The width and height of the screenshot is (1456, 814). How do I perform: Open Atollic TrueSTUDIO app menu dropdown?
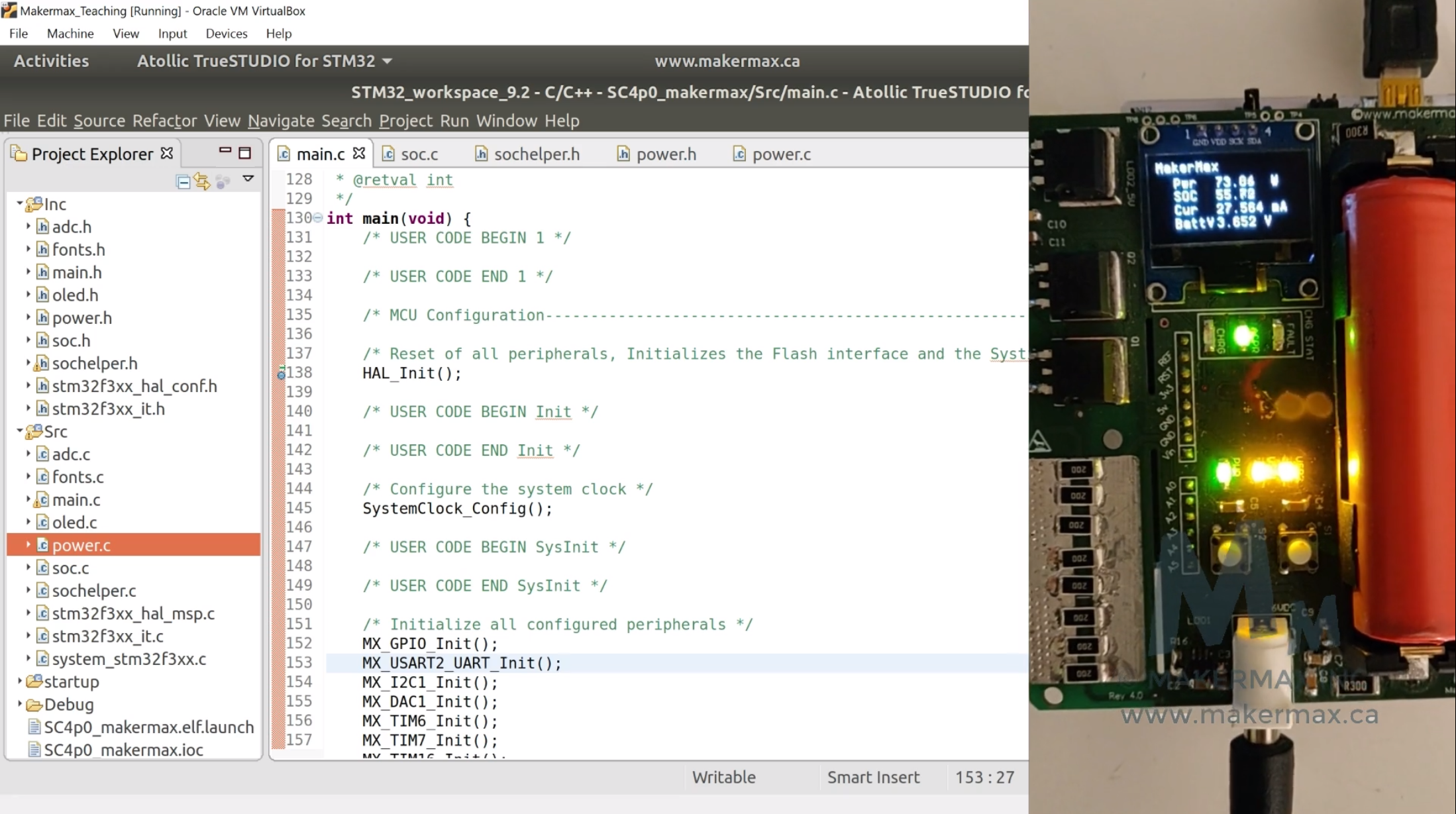[x=264, y=61]
